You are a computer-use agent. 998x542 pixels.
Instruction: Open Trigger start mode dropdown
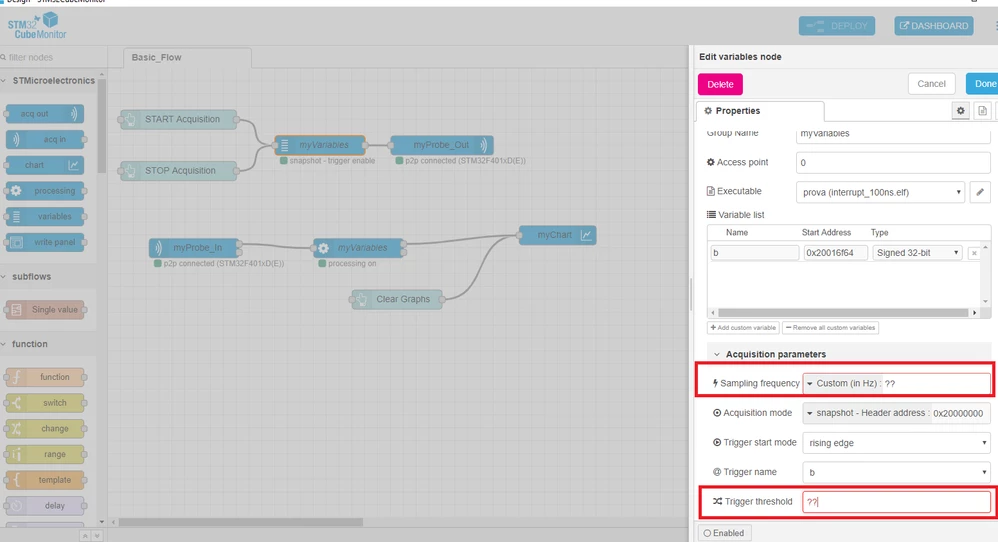coord(896,443)
